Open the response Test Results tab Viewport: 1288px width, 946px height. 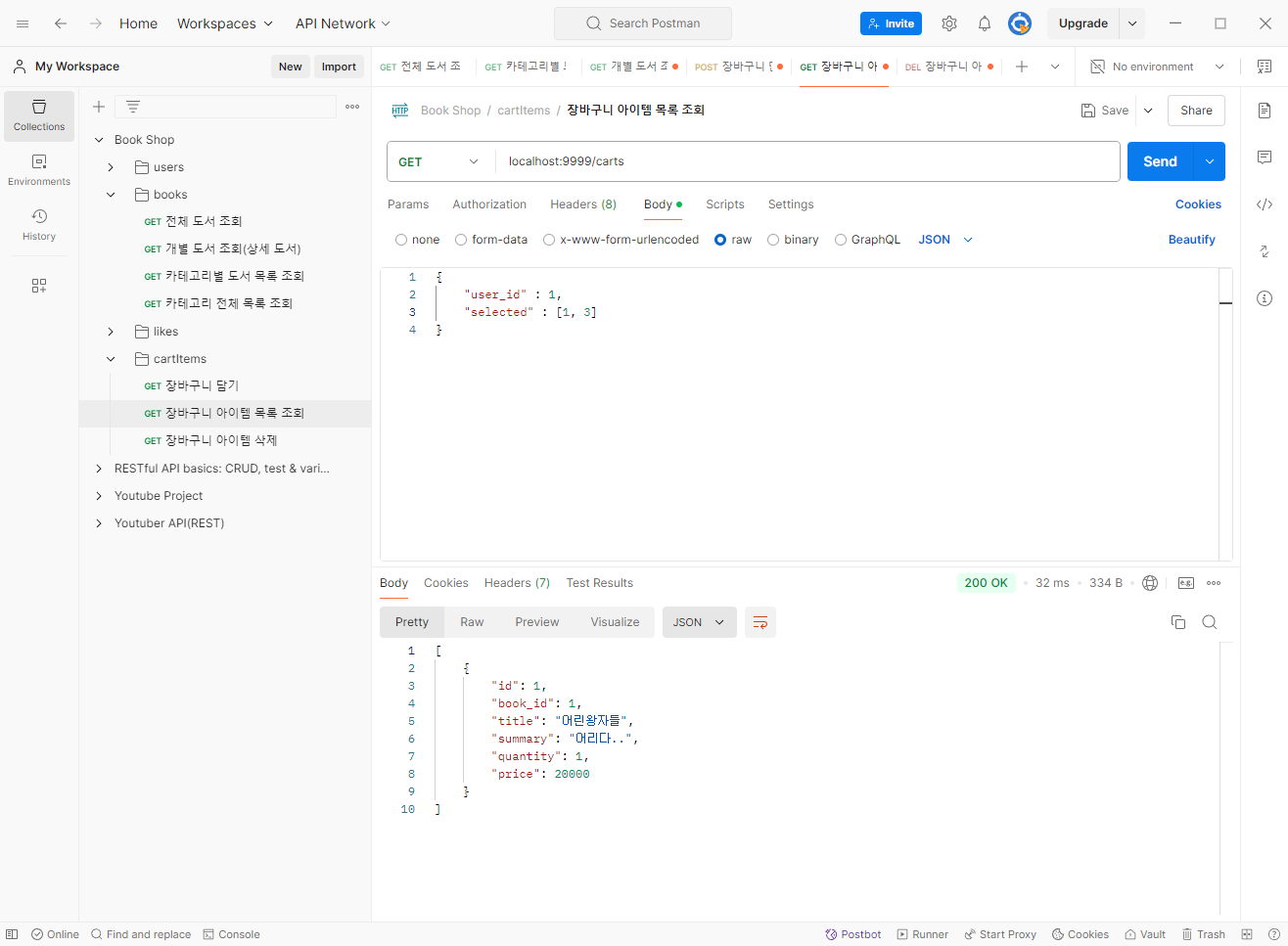(x=600, y=583)
